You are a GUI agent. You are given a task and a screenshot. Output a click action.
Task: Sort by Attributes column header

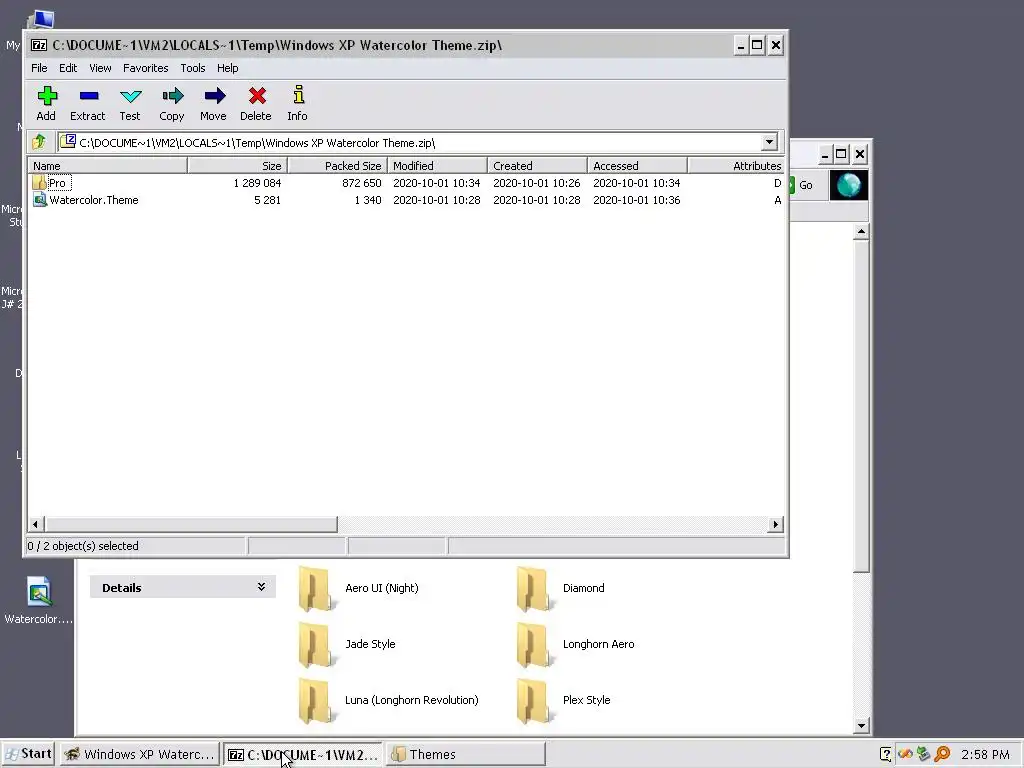pos(737,166)
